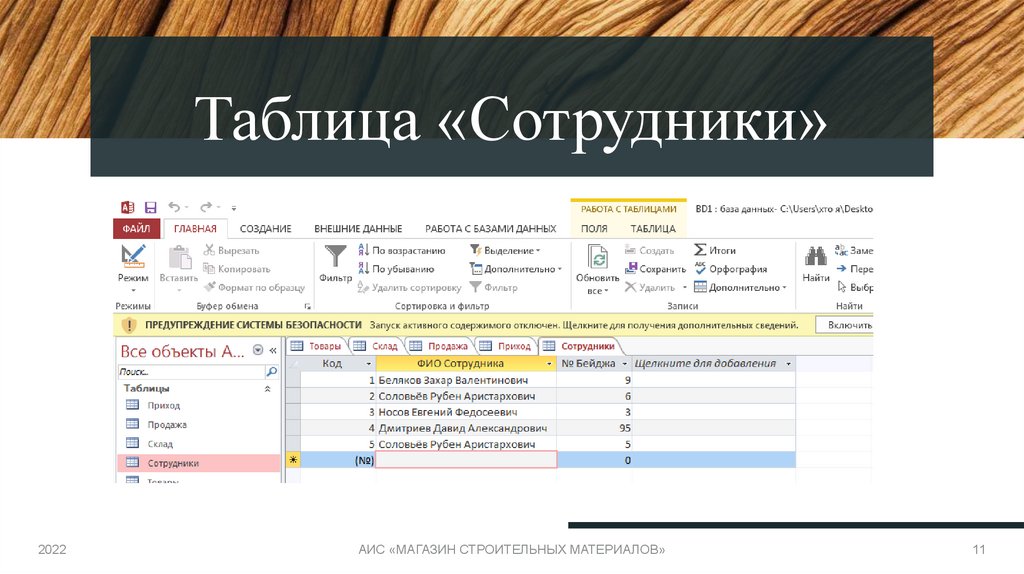Click Сохранить record command

coord(655,268)
